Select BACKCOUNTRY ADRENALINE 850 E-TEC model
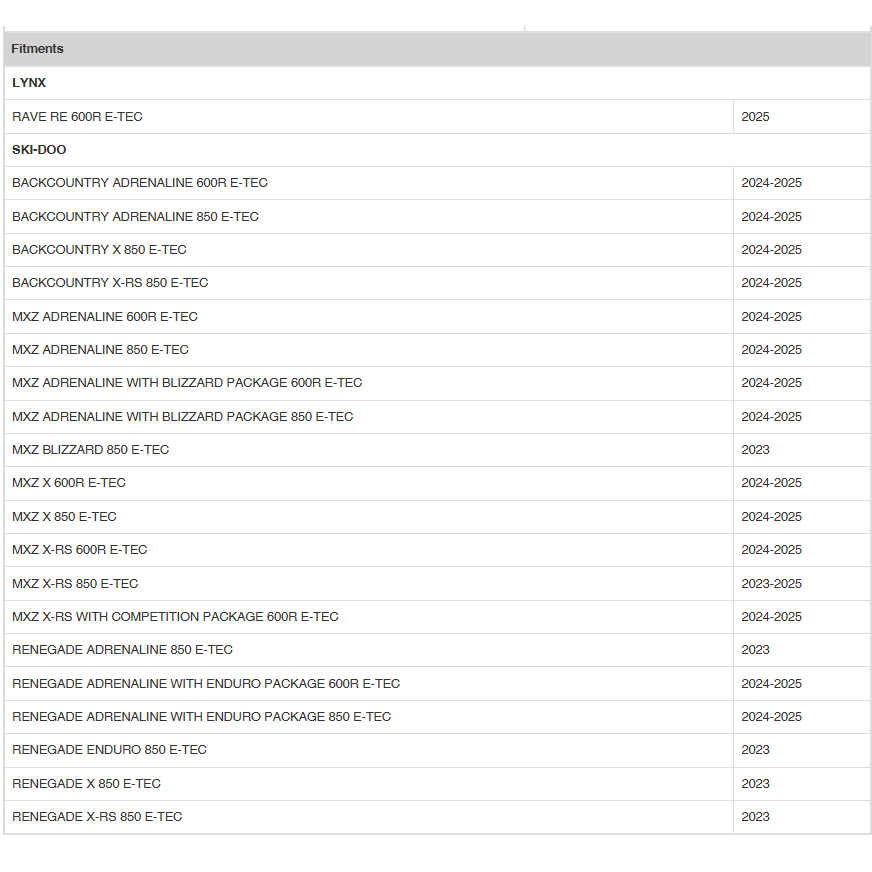 [135, 216]
